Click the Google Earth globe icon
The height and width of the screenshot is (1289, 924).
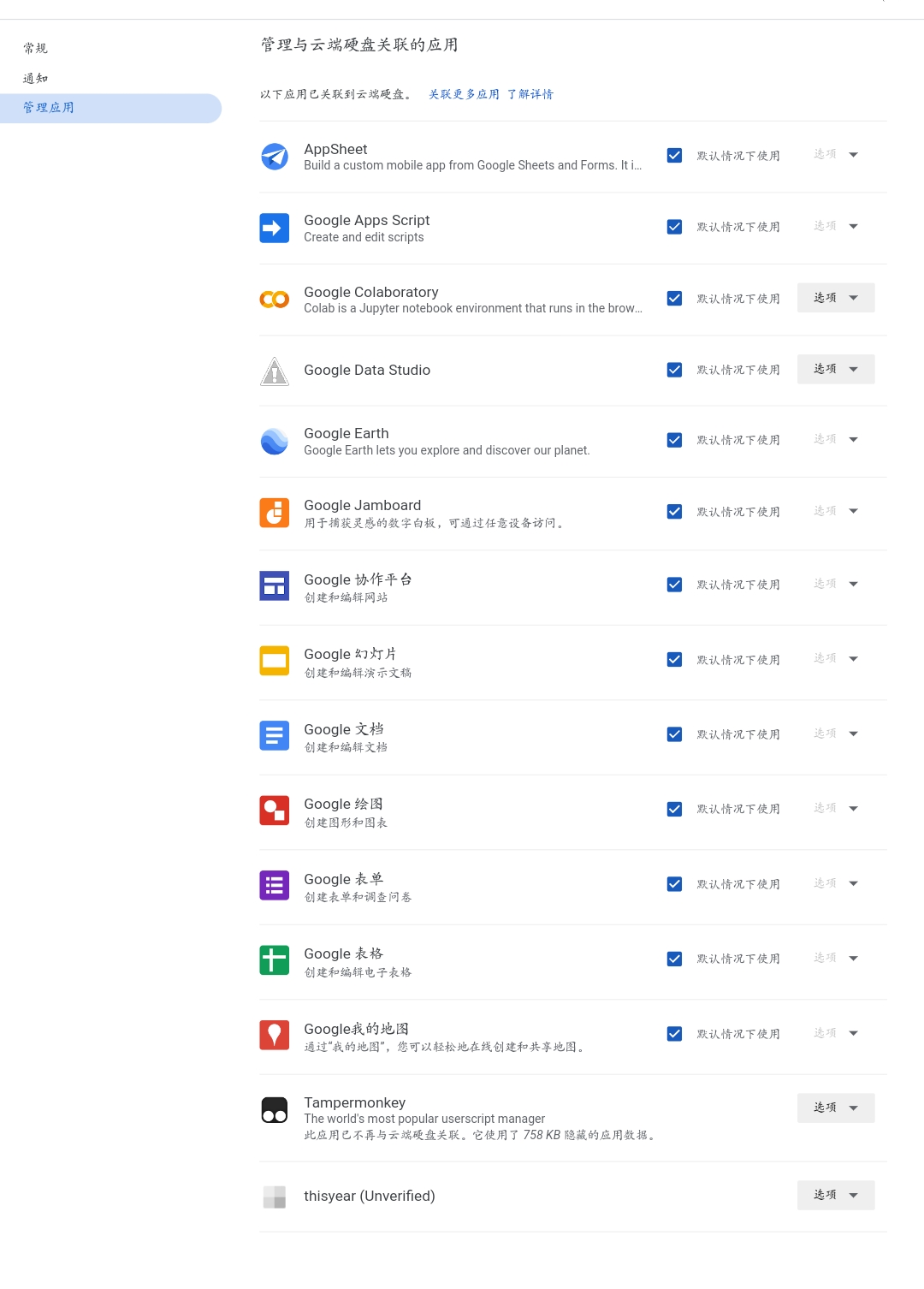(x=275, y=442)
